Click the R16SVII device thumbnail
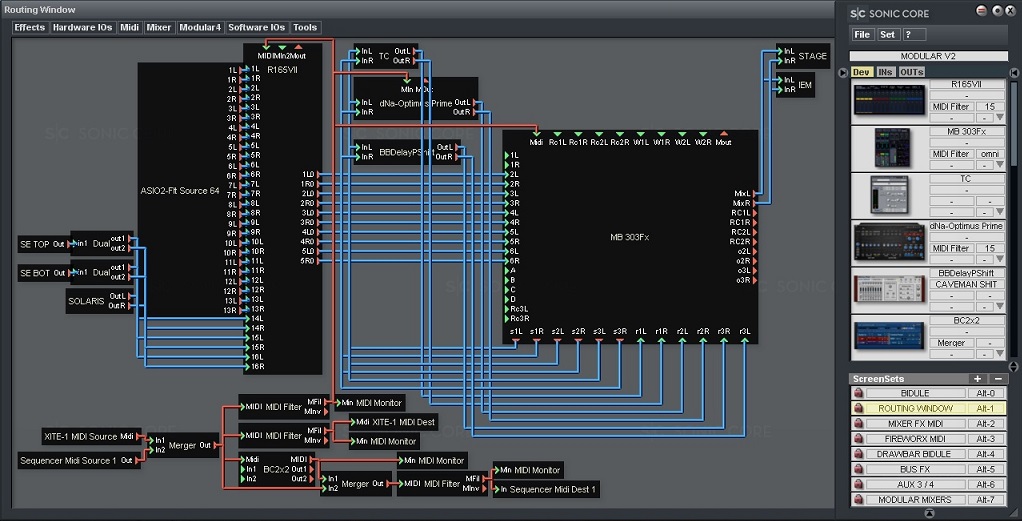This screenshot has width=1022, height=521. pos(888,101)
